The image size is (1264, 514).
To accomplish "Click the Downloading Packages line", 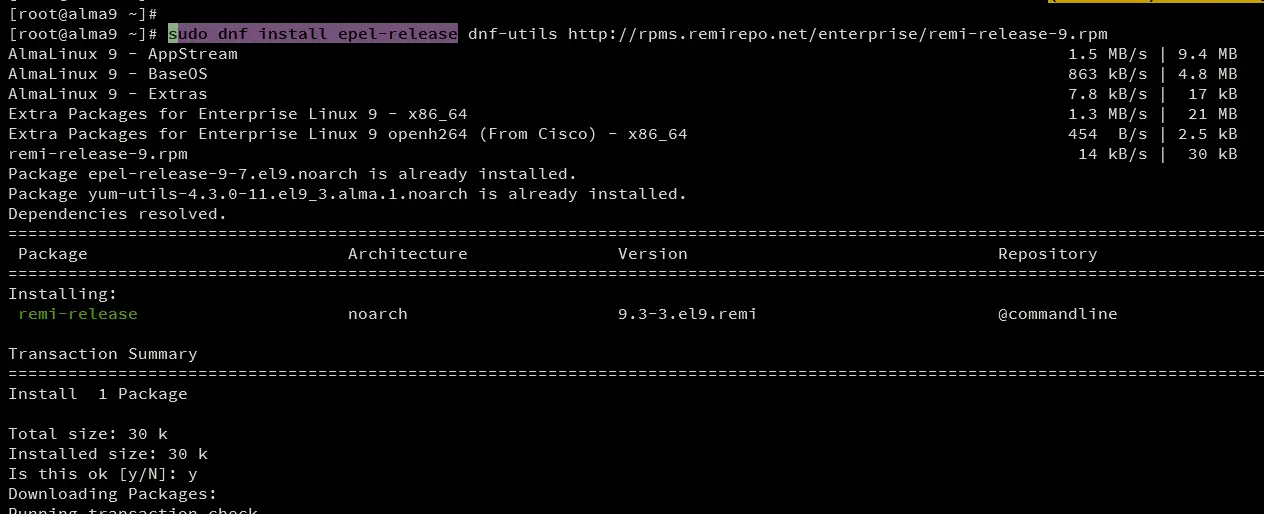I will coord(113,494).
